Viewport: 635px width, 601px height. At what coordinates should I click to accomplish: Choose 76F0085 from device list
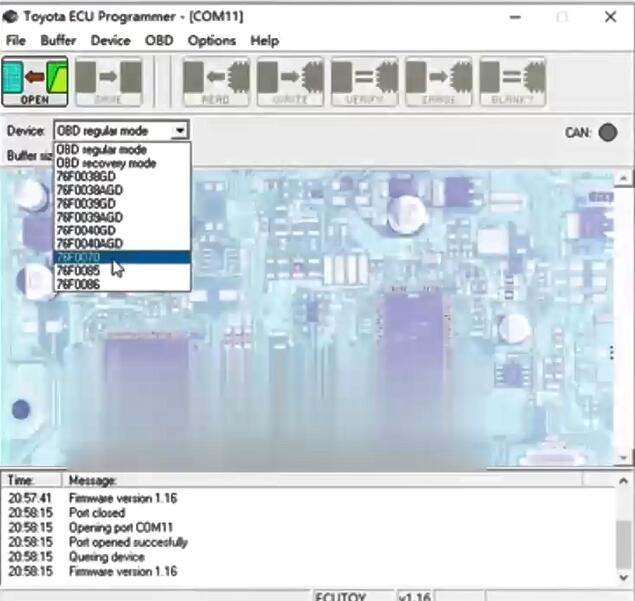point(122,271)
